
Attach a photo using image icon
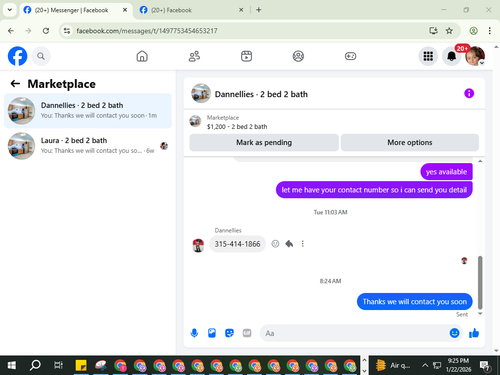coord(212,333)
